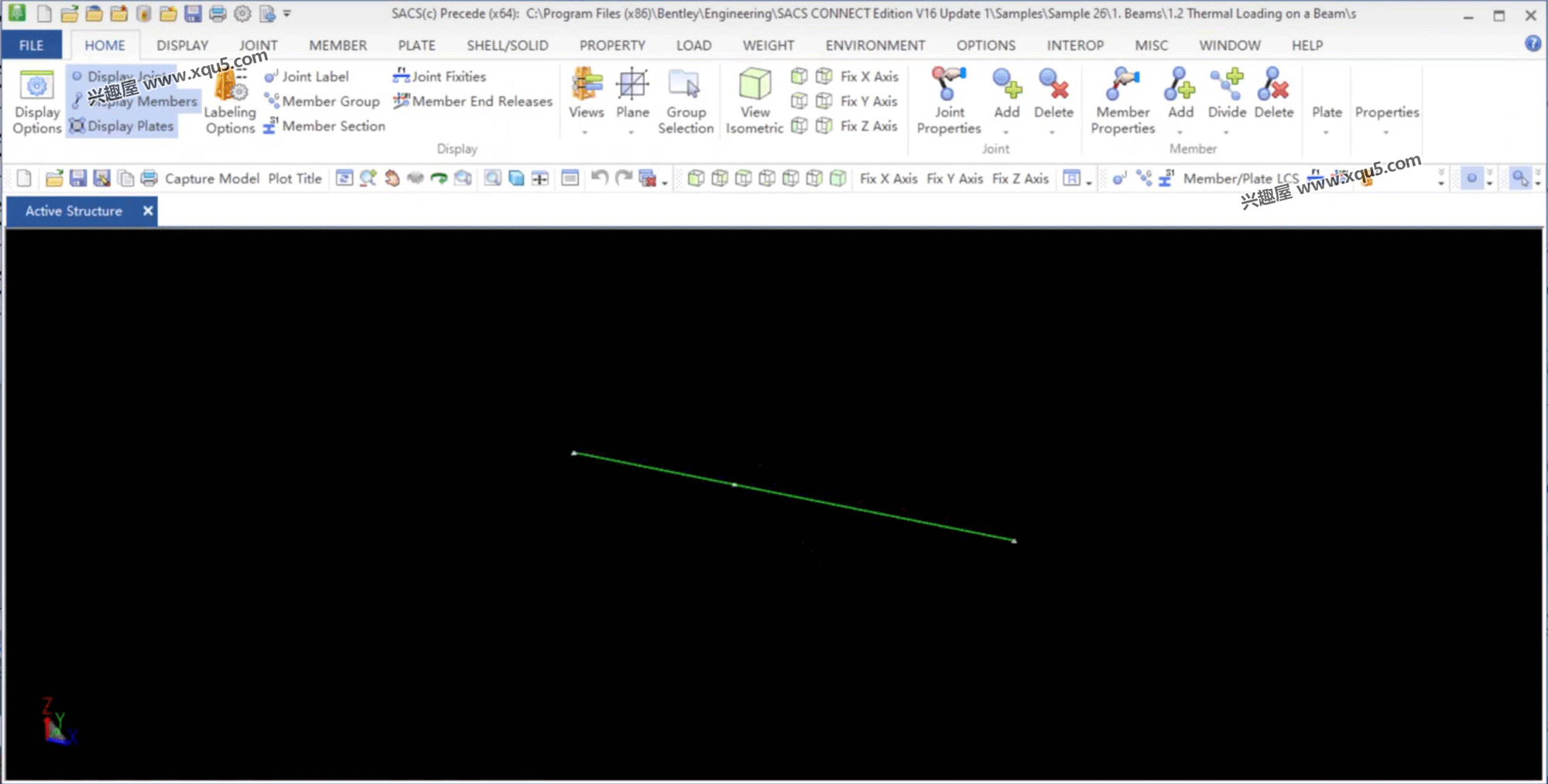Toggle Member Section labels

324,125
